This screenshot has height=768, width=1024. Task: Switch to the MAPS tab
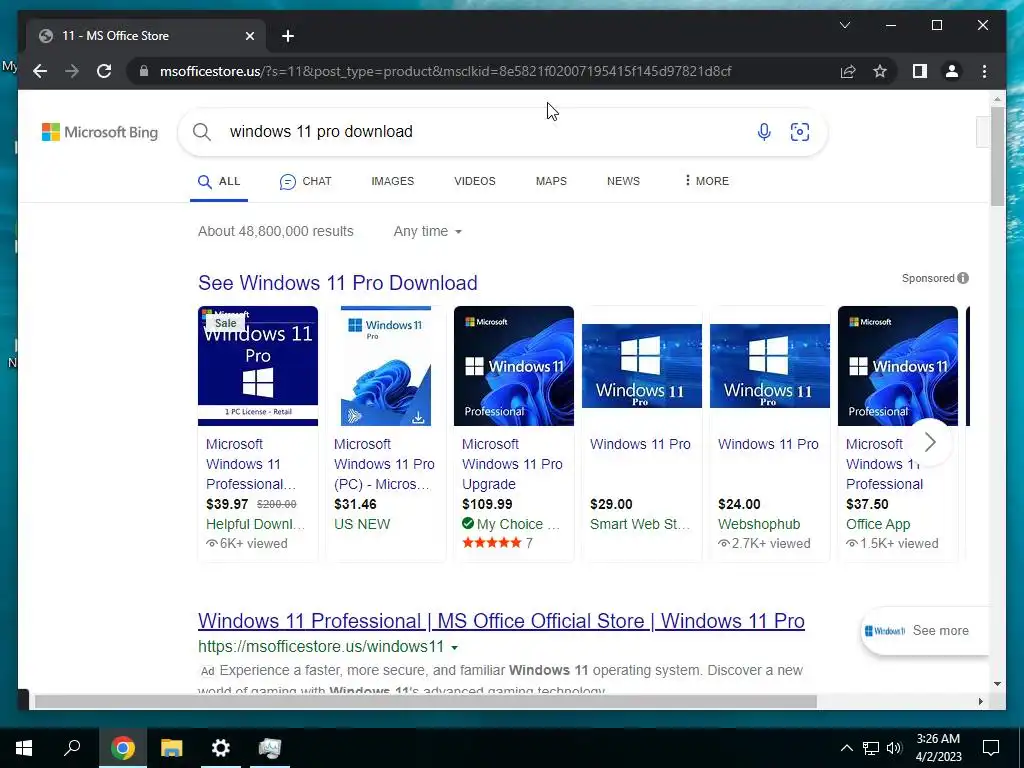(x=551, y=182)
